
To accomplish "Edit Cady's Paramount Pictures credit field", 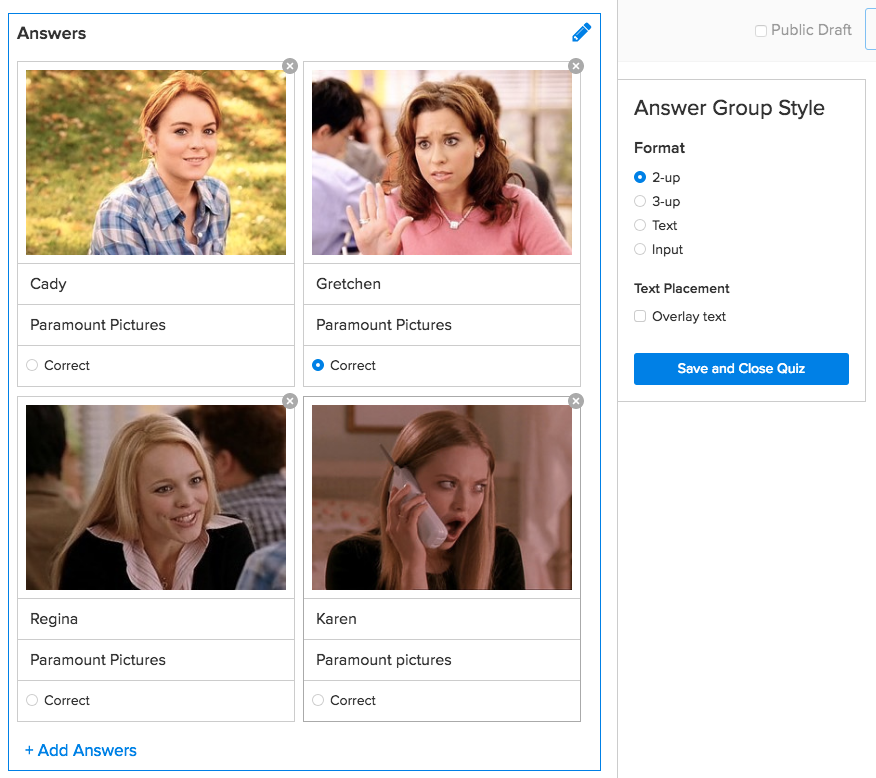I will (156, 325).
